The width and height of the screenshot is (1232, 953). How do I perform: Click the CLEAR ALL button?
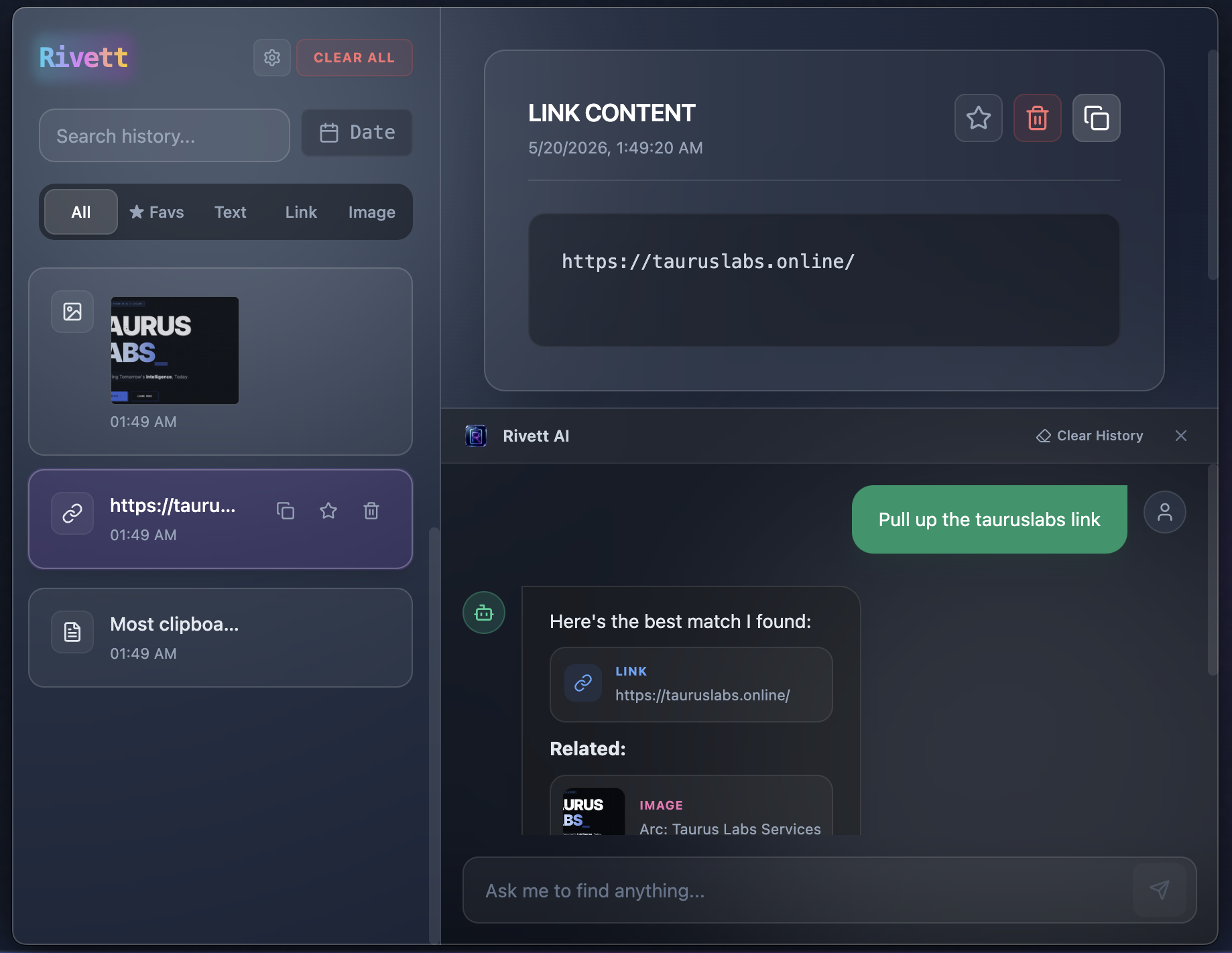[x=354, y=58]
